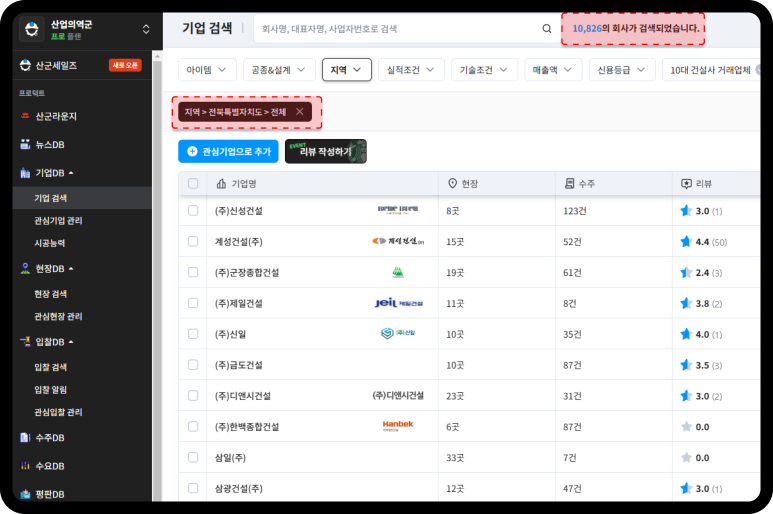Screen dimensions: 773x514
Task: Click the 기업DB building icon
Action: [x=25, y=173]
